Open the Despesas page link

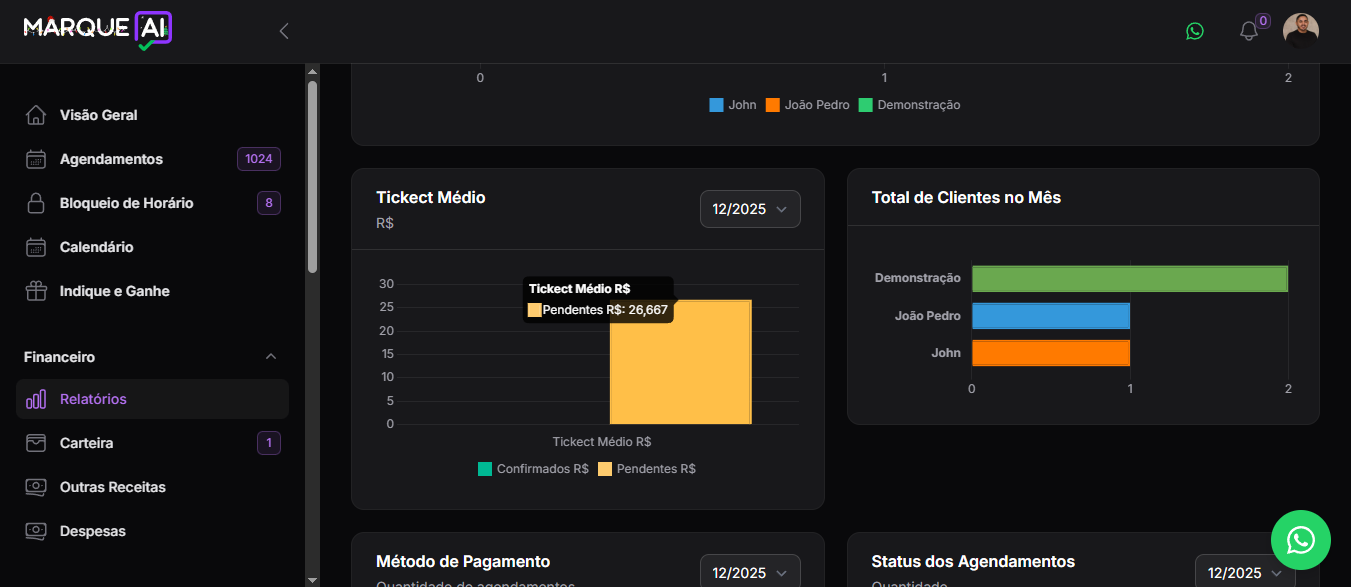tap(92, 531)
